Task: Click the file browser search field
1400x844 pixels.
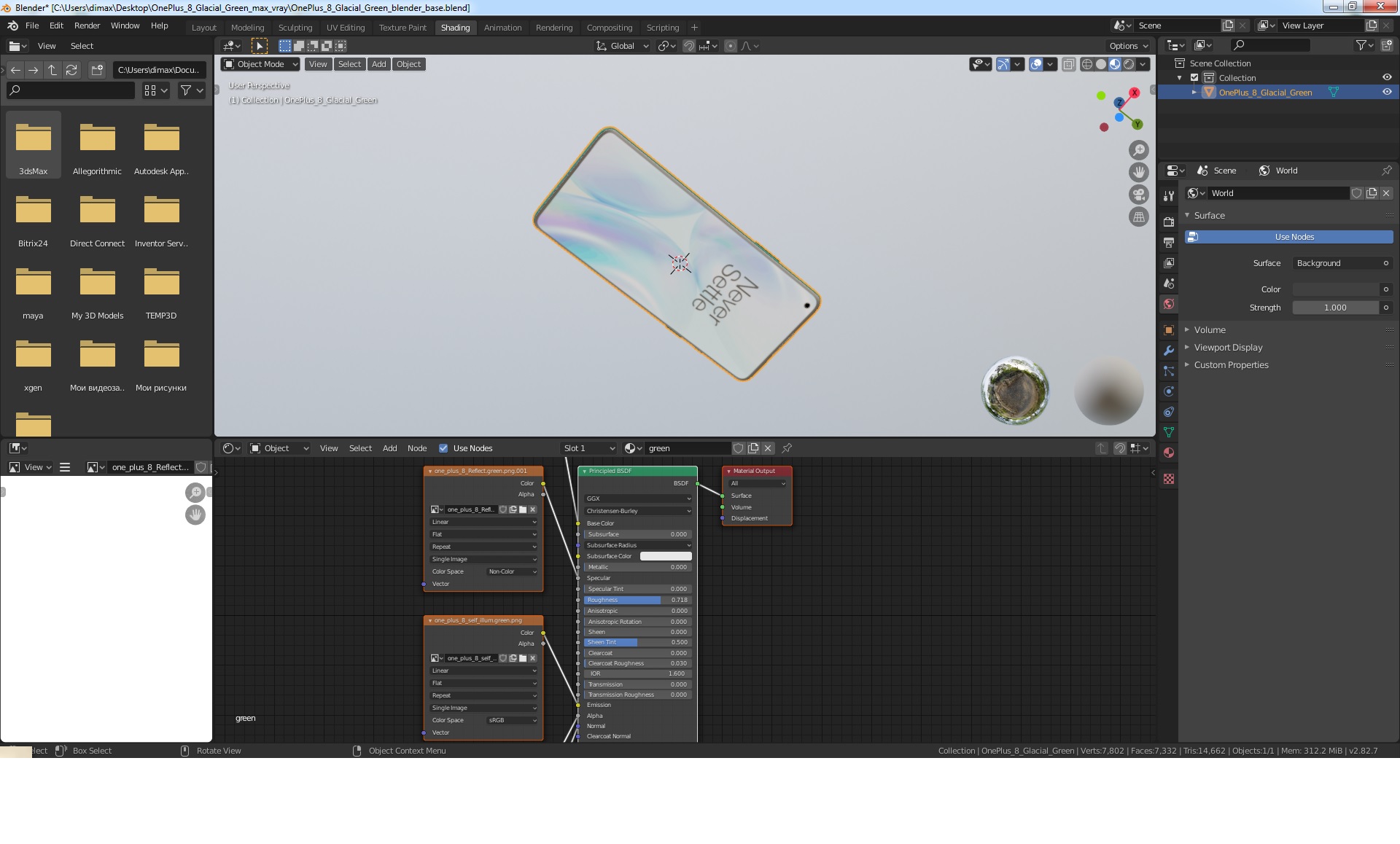Action: pyautogui.click(x=71, y=90)
